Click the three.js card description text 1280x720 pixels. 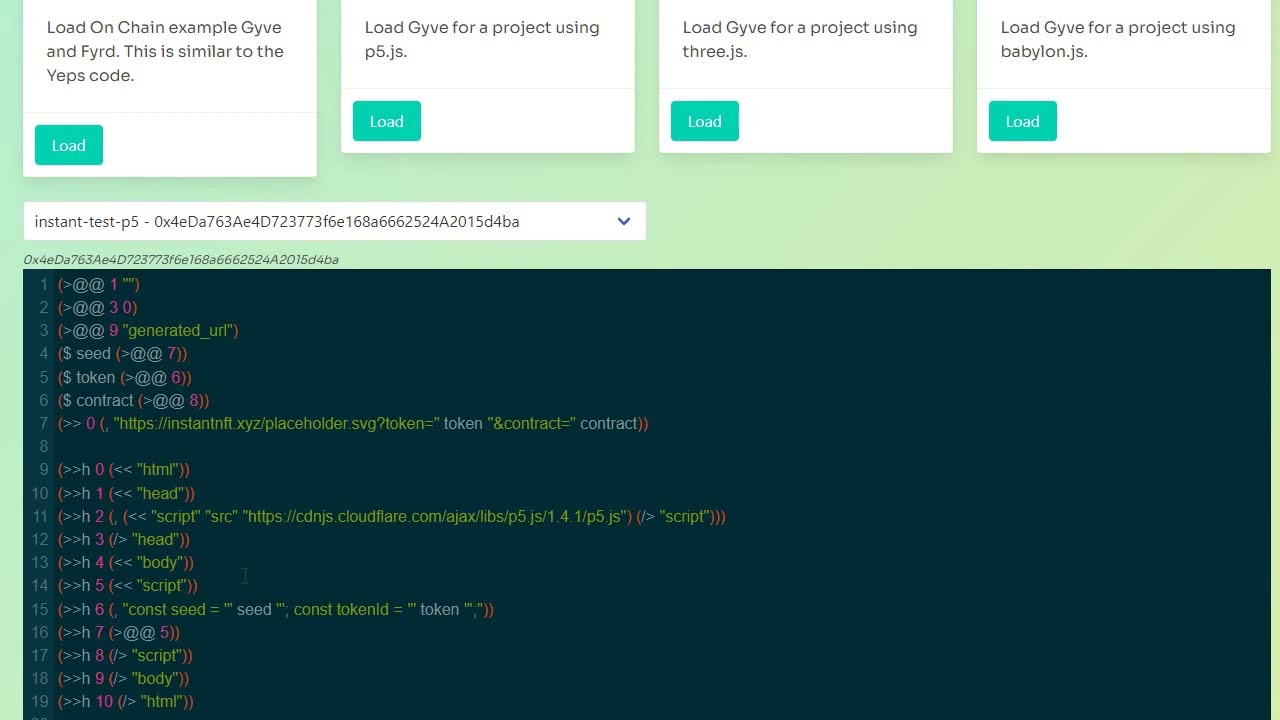tap(800, 39)
